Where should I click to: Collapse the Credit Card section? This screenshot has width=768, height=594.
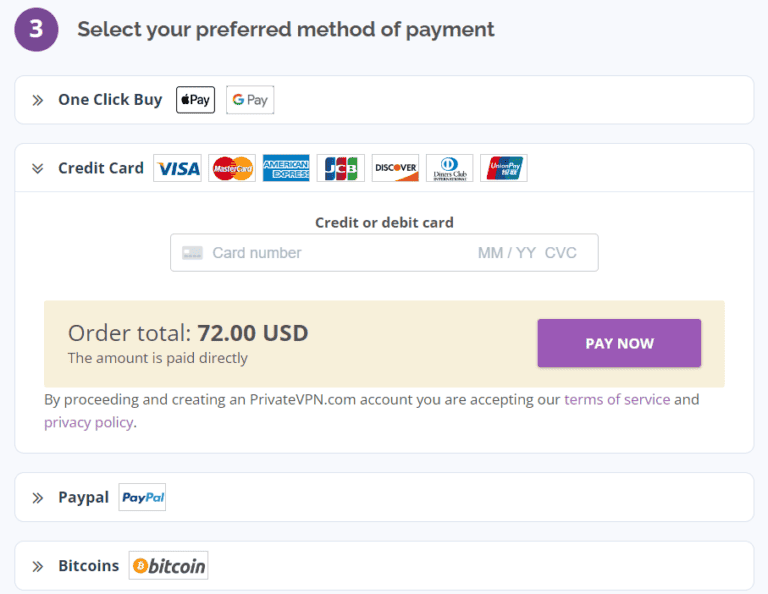(x=38, y=168)
